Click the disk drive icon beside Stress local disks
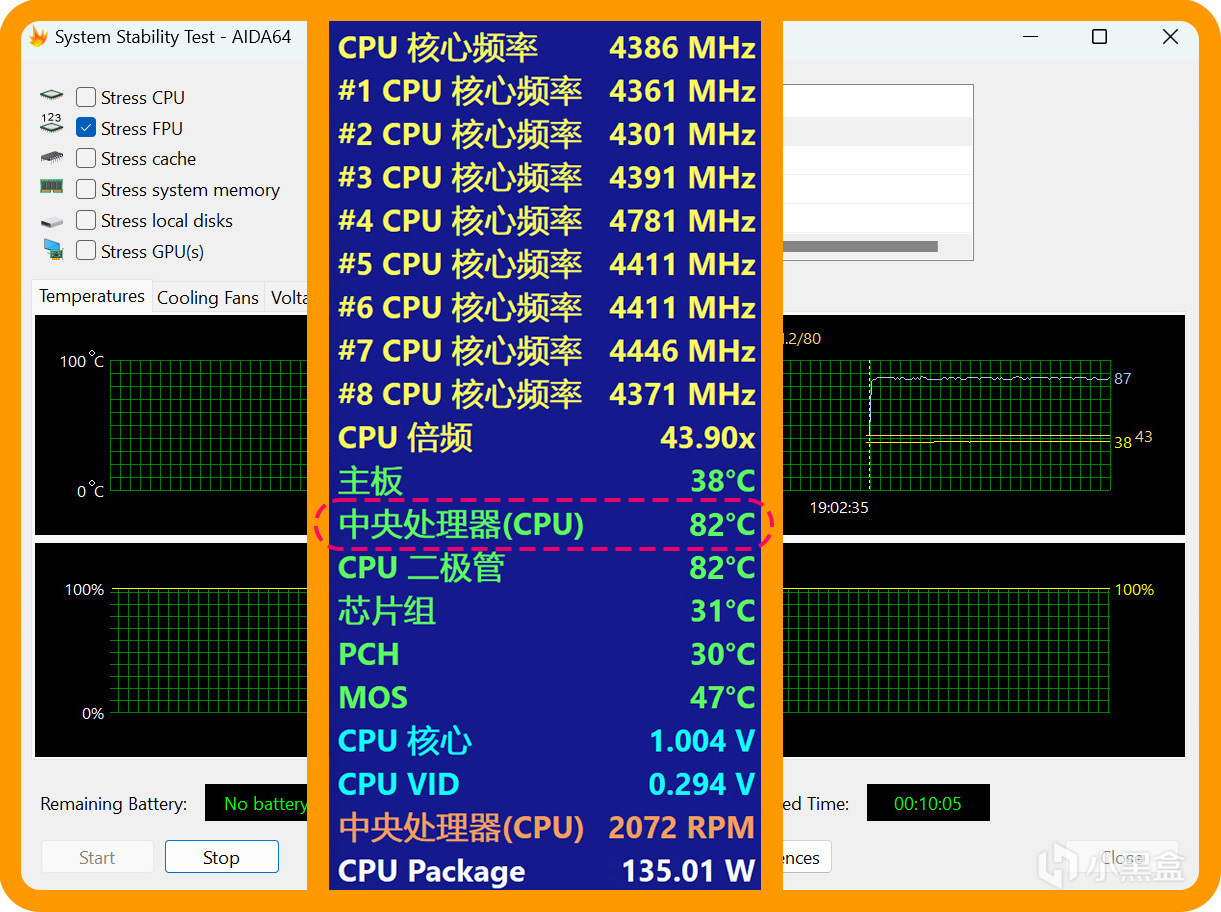This screenshot has height=912, width=1221. [52, 221]
